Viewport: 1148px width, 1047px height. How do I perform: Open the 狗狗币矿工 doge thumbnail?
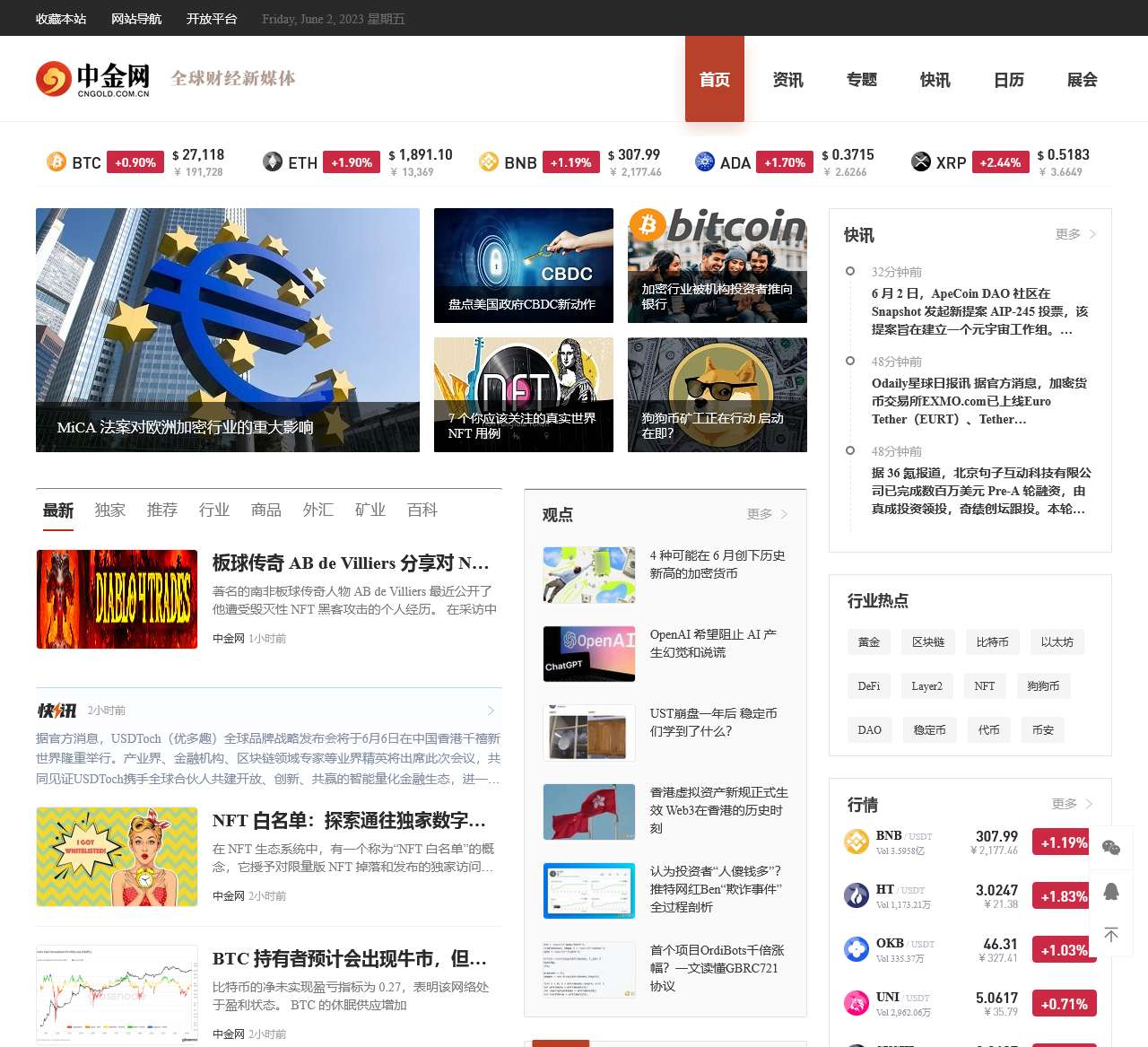(x=717, y=395)
